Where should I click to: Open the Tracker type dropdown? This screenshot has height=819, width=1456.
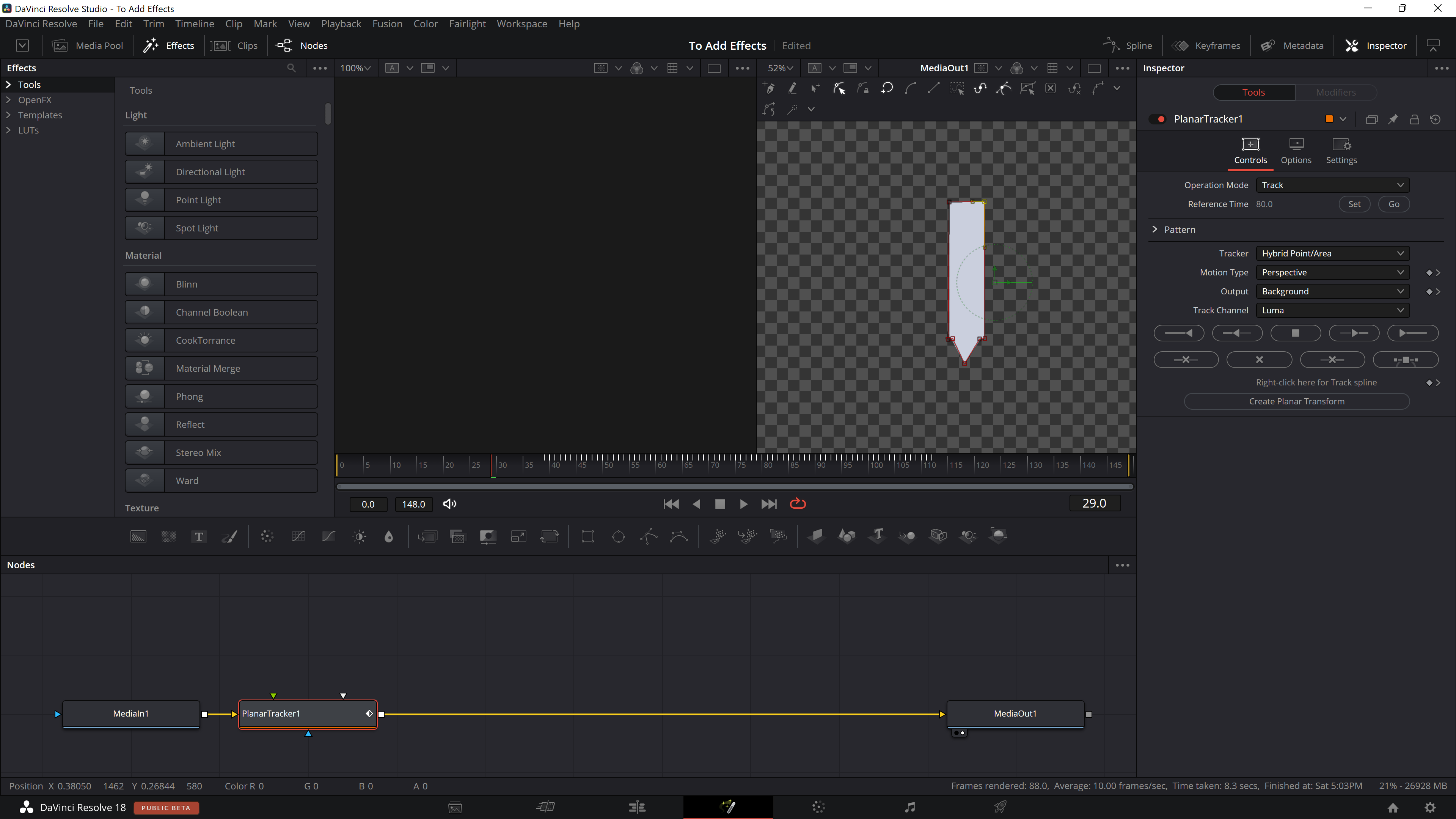tap(1332, 254)
